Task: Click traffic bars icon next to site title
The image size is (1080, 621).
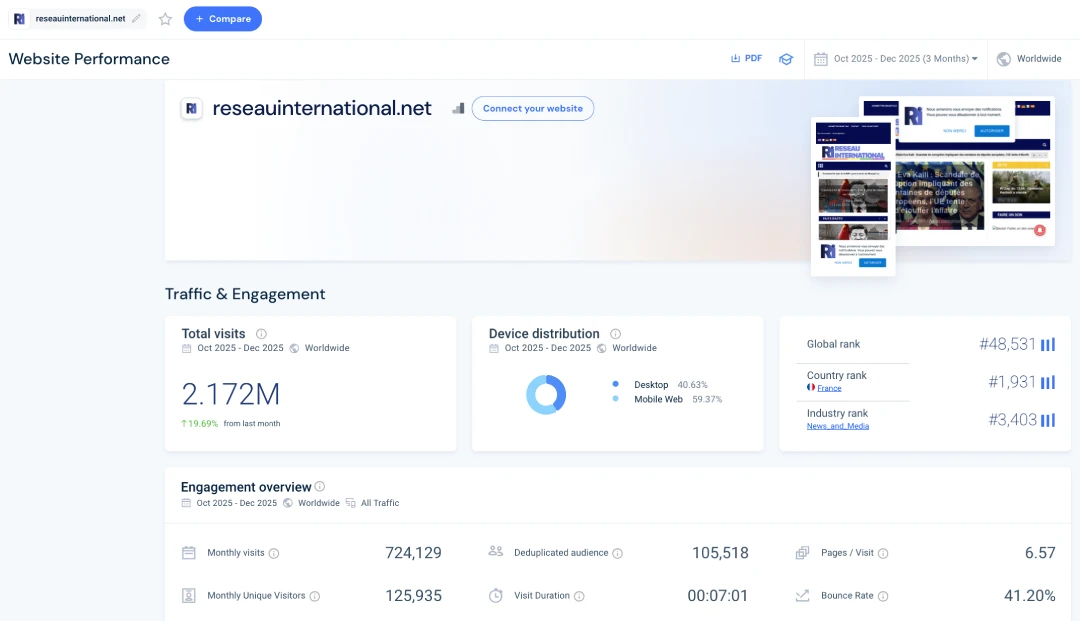Action: (x=458, y=108)
